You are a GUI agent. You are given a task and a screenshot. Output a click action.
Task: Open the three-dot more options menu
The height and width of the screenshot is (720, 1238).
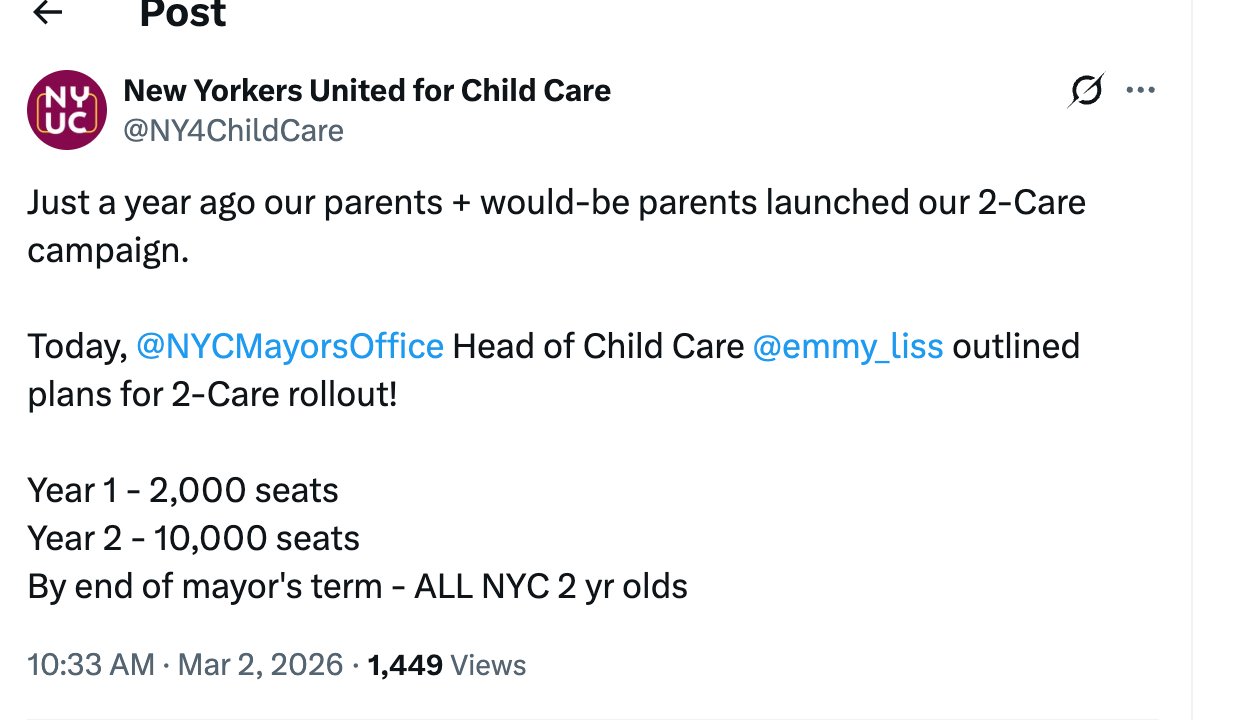[x=1140, y=91]
